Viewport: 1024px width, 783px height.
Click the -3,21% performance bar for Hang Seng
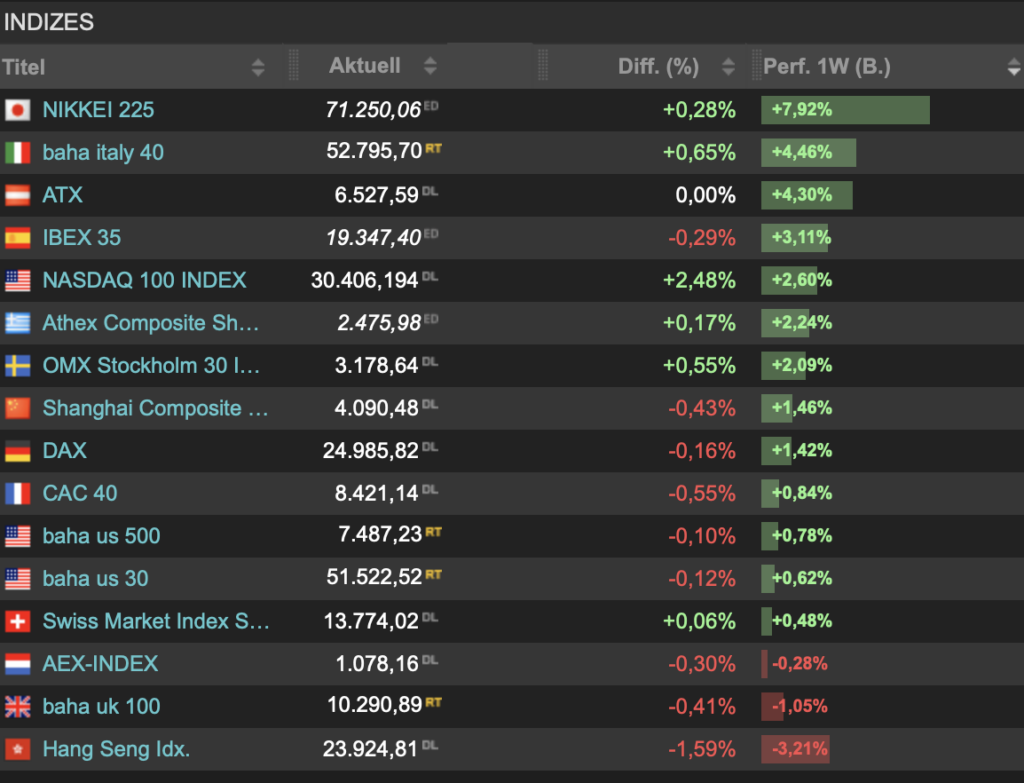coord(795,749)
